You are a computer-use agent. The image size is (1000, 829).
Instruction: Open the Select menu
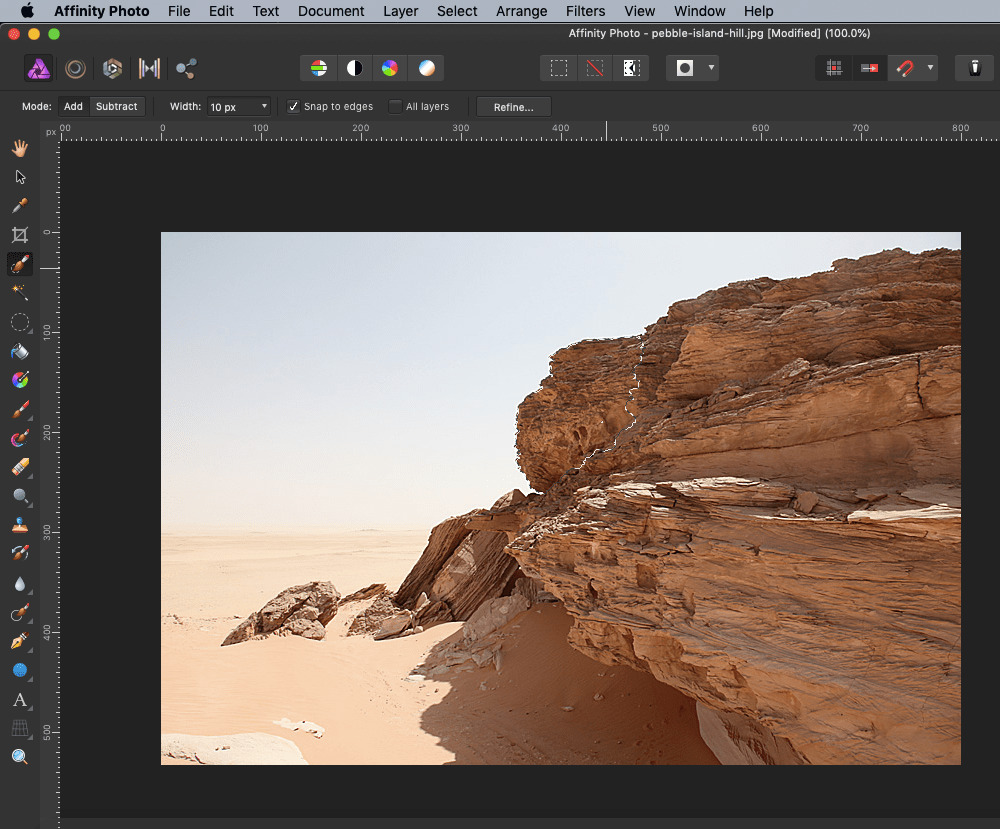coord(457,11)
